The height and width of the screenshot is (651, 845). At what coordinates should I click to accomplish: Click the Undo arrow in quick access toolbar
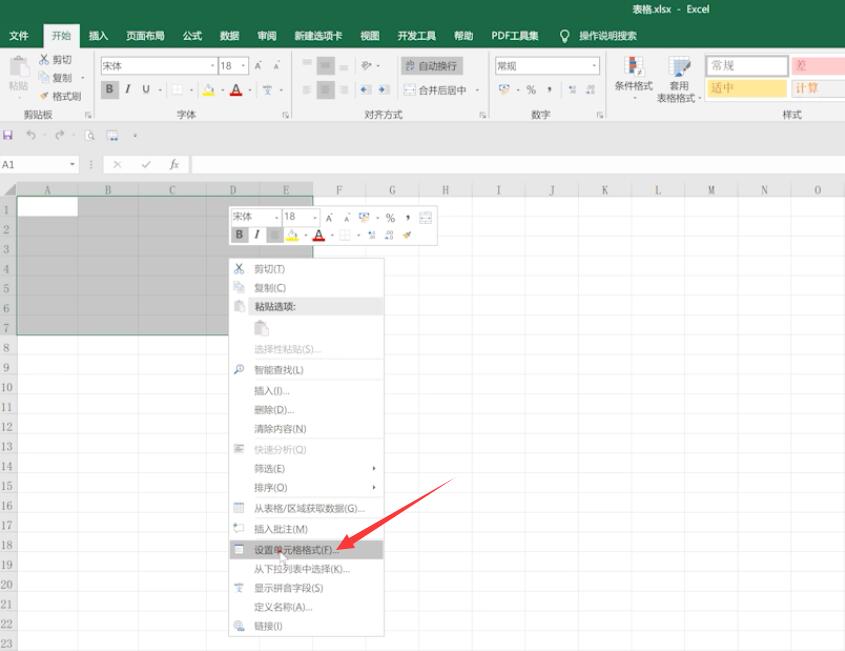(31, 135)
